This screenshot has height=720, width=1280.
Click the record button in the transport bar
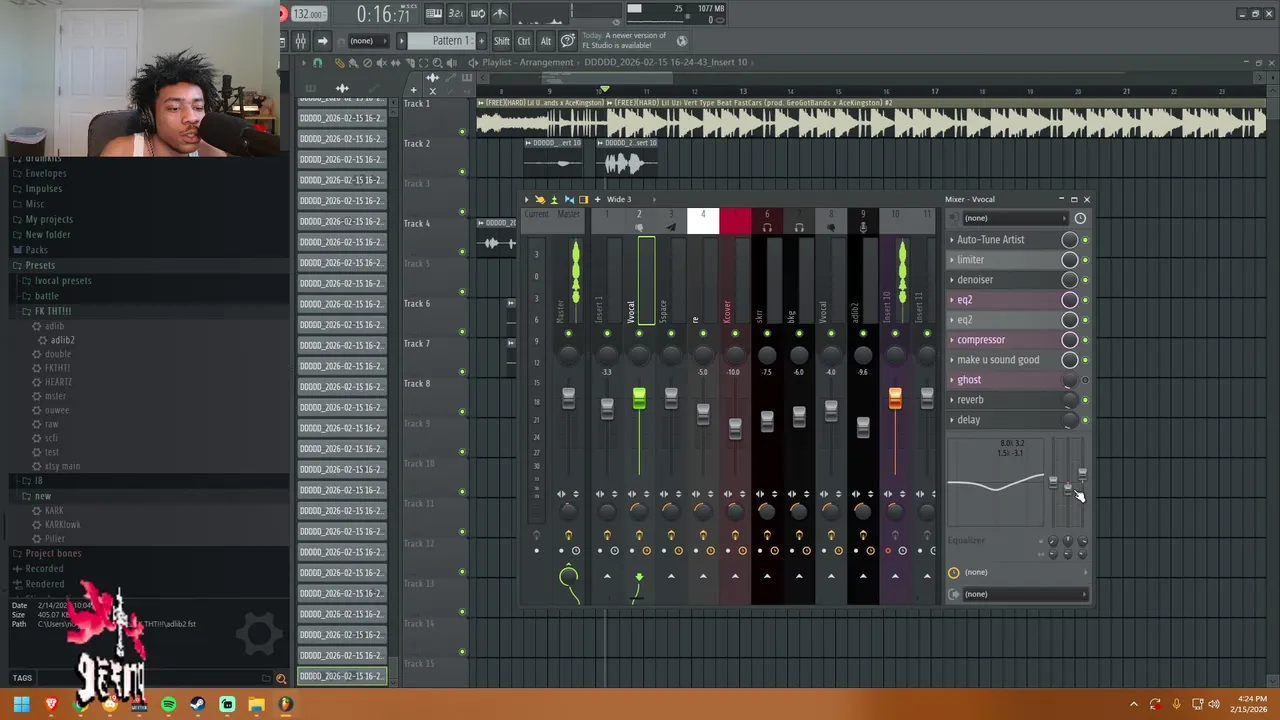[283, 13]
